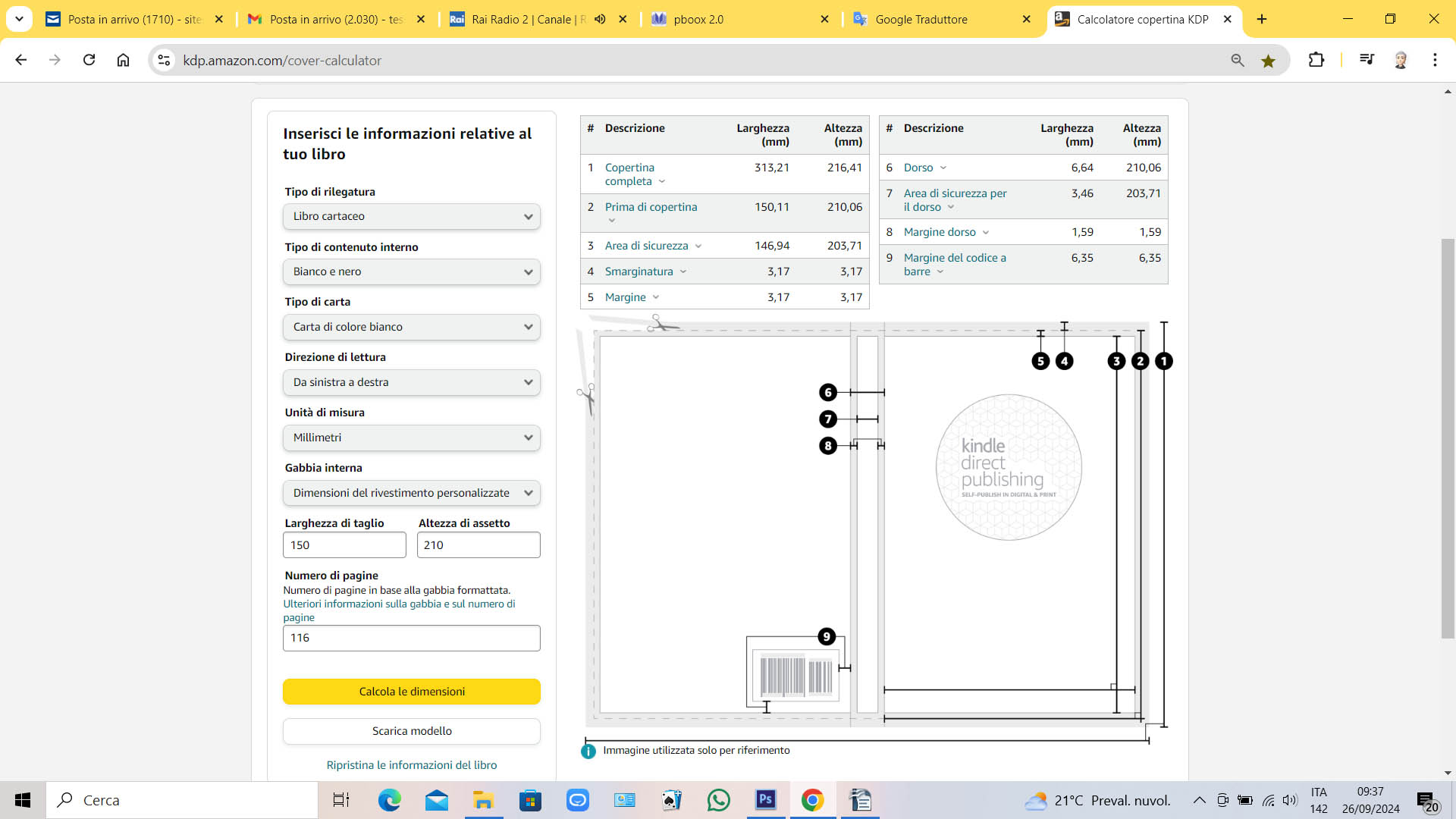
Task: Open the Gabbia interna dropdown
Action: coord(412,493)
